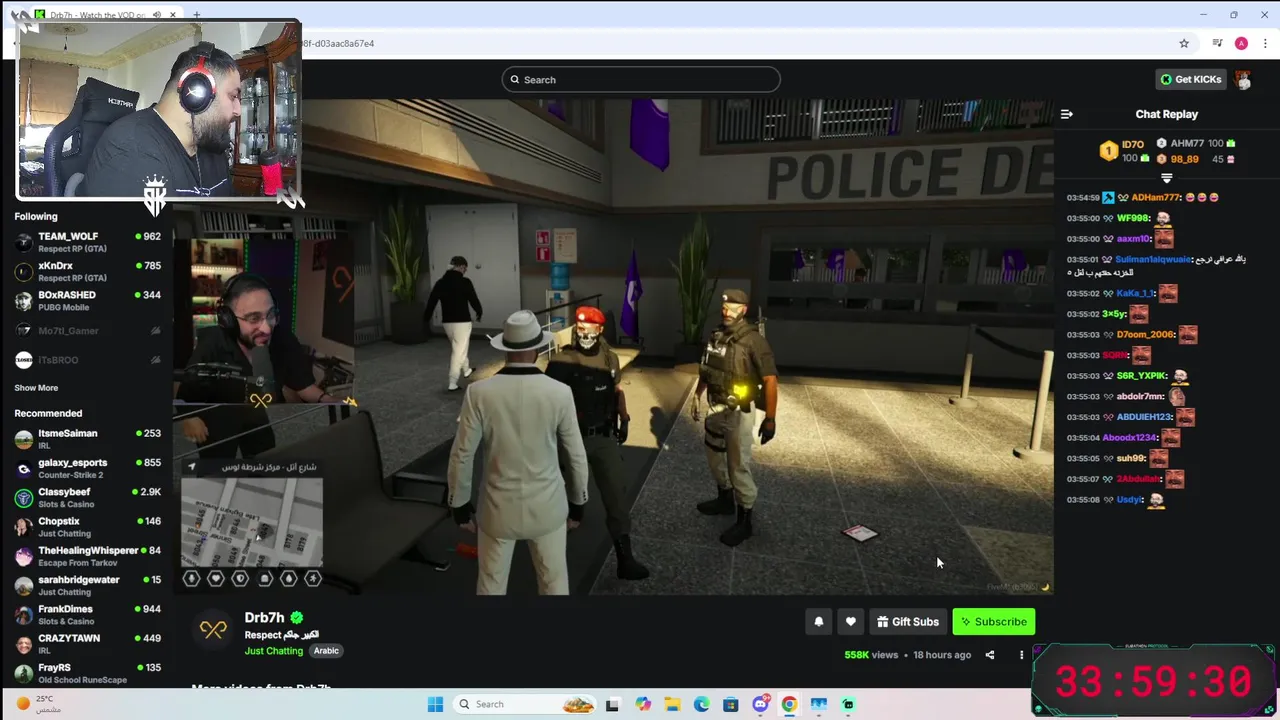Mute the Drb7h tab audio icon
Viewport: 1280px width, 720px height.
156,15
